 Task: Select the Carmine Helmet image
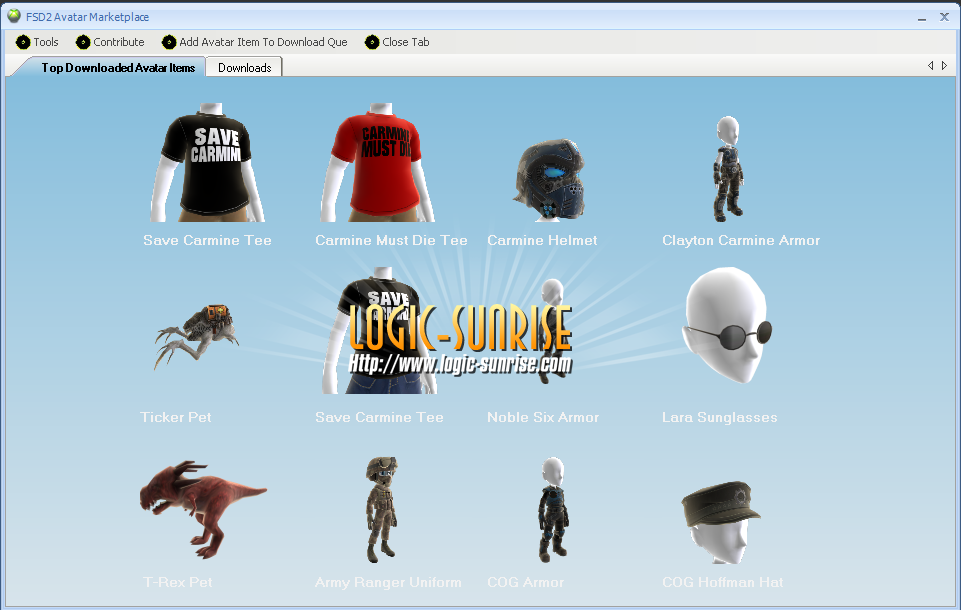click(x=549, y=180)
